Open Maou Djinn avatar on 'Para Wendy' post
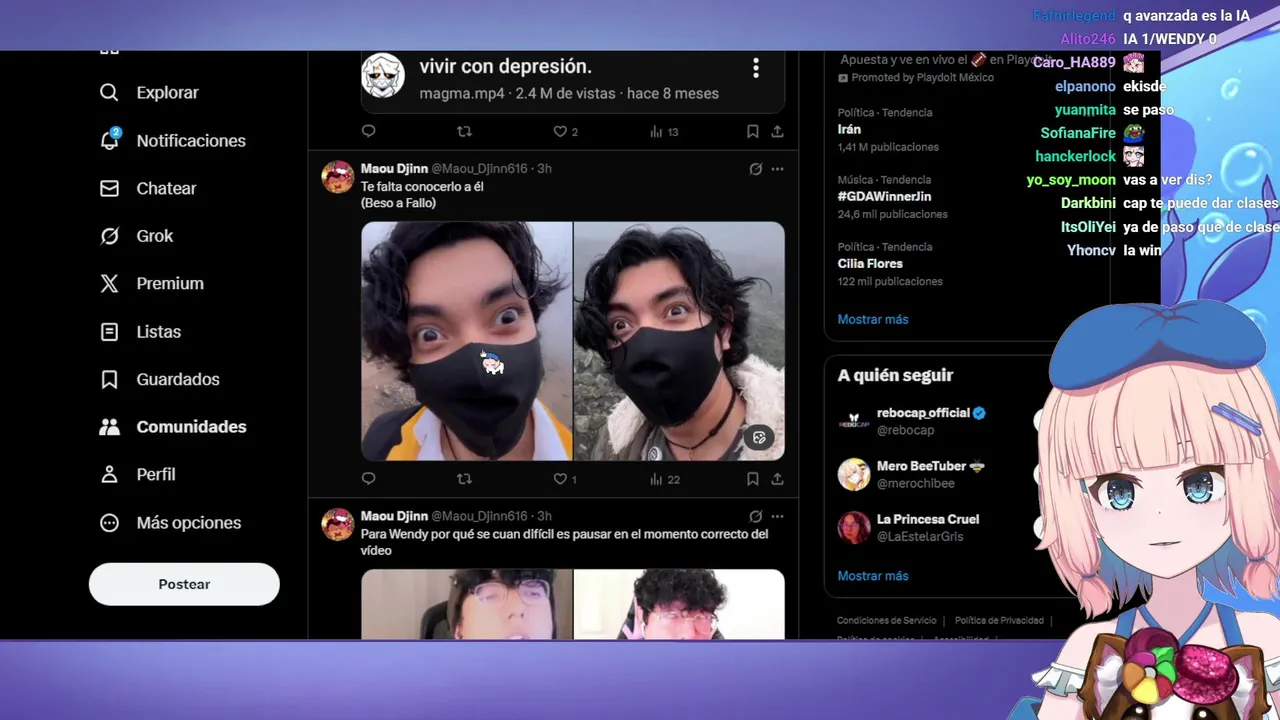Screen dimensions: 1280x720 click(338, 525)
